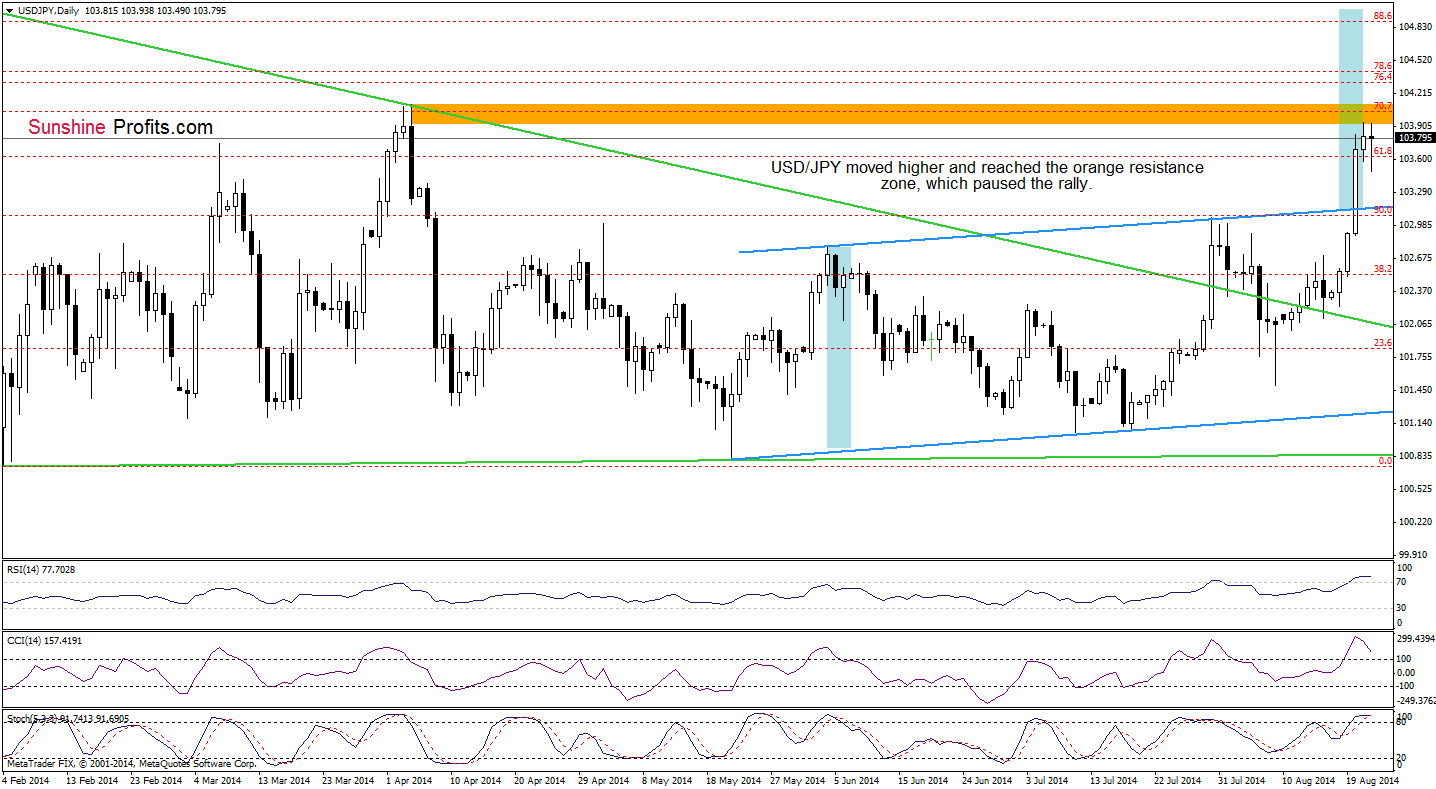Viewport: 1436px width, 789px height.
Task: Click the -249.3762 CCI scale value
Action: click(1415, 701)
